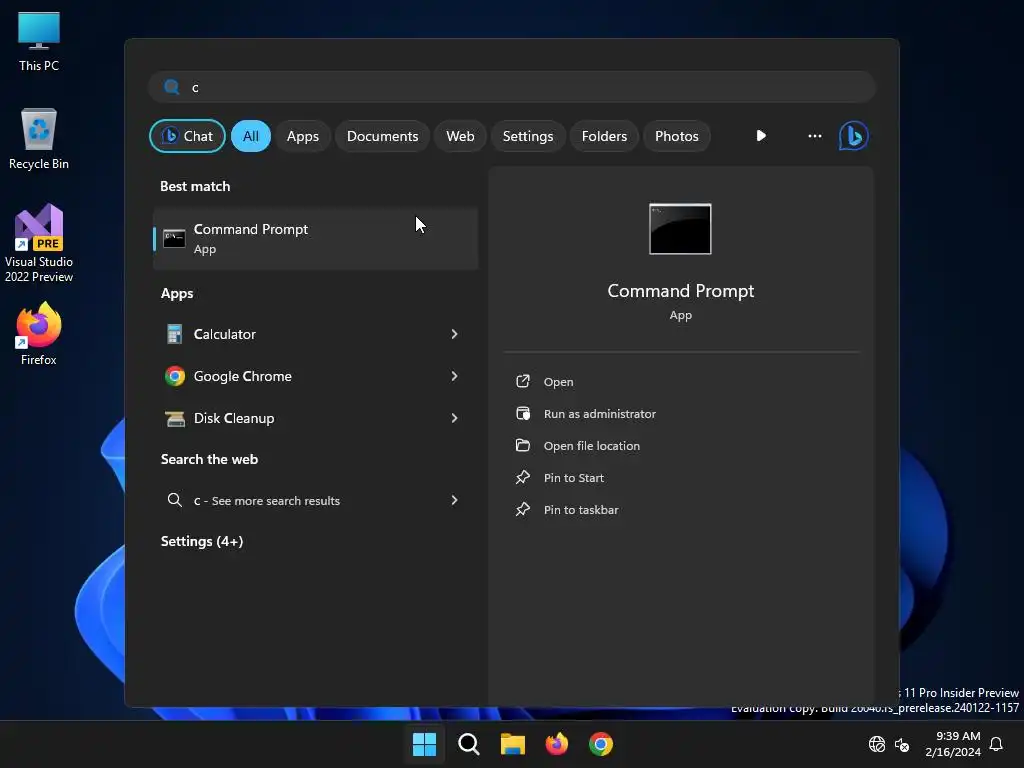This screenshot has width=1024, height=768.
Task: Click the Pin to taskbar pin icon
Action: point(522,509)
